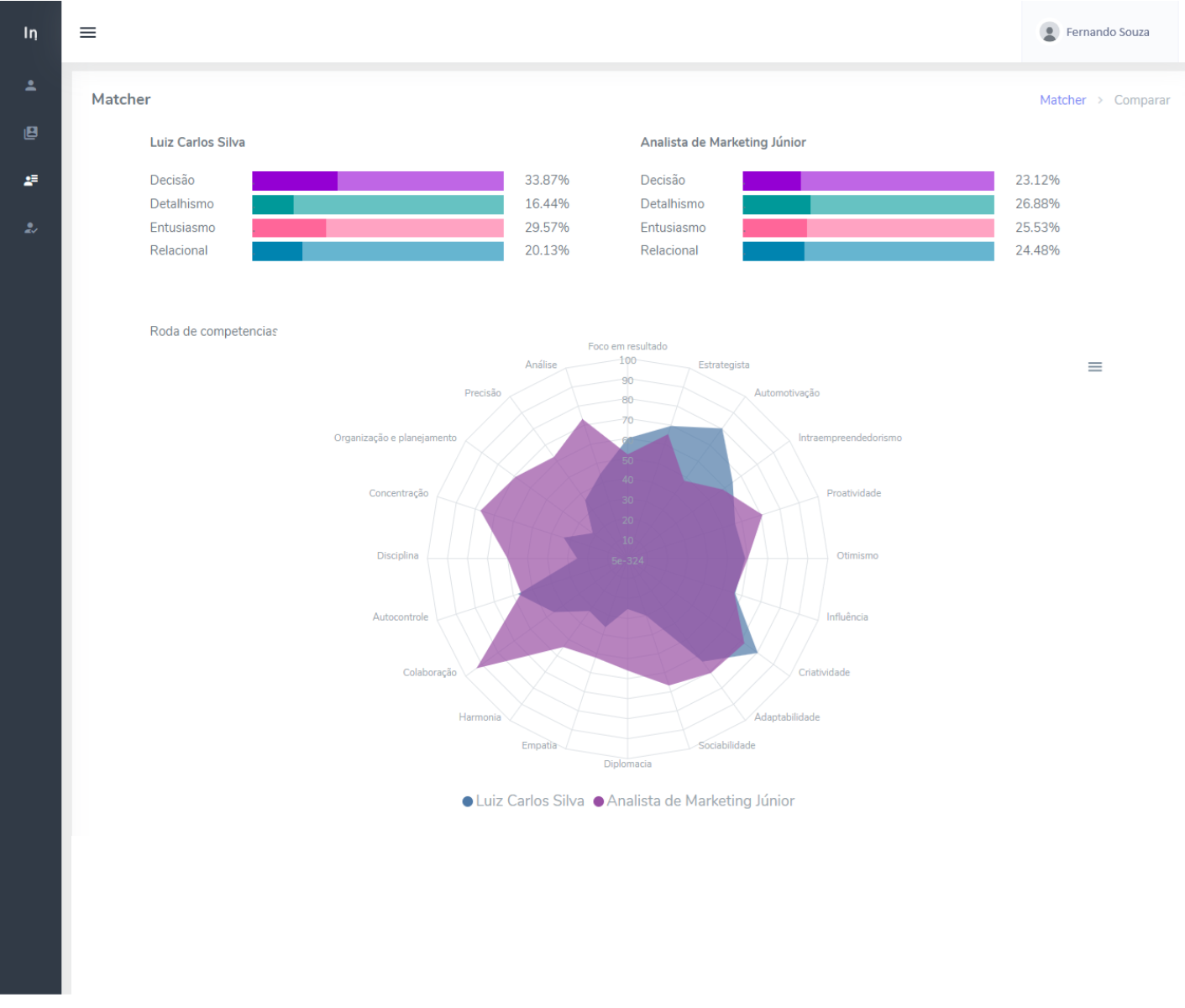Click the Foco em resultado axis label
The width and height of the screenshot is (1185, 1008).
(x=627, y=346)
